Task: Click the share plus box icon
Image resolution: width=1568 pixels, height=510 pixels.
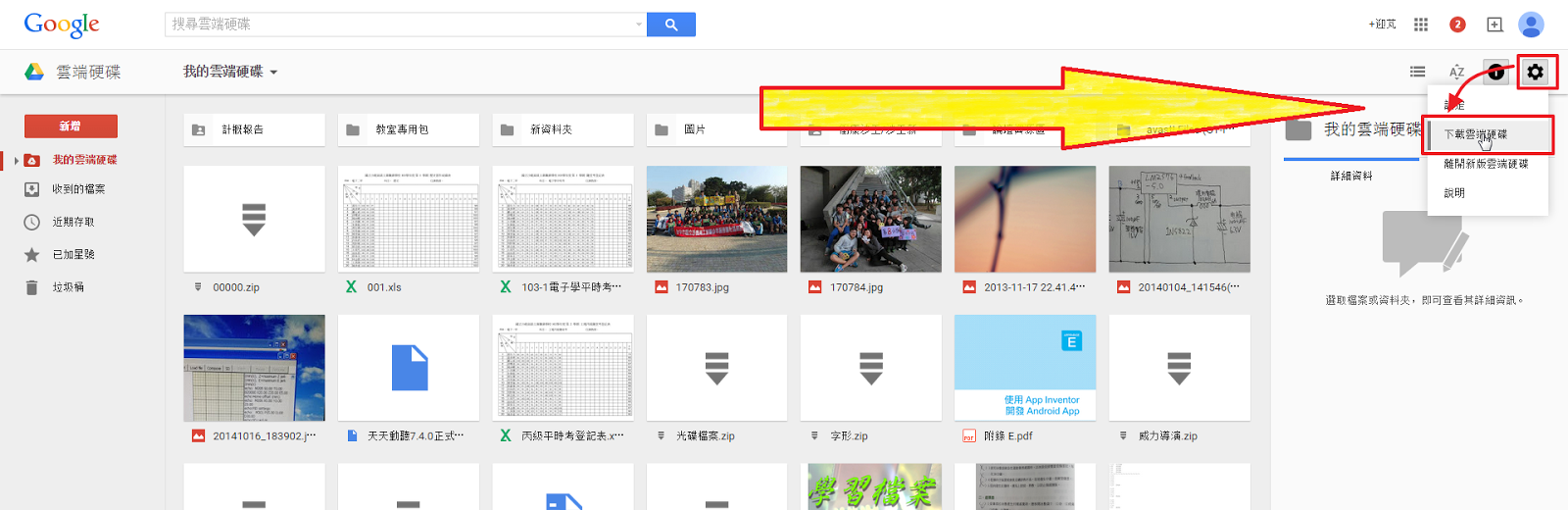Action: pyautogui.click(x=1494, y=25)
